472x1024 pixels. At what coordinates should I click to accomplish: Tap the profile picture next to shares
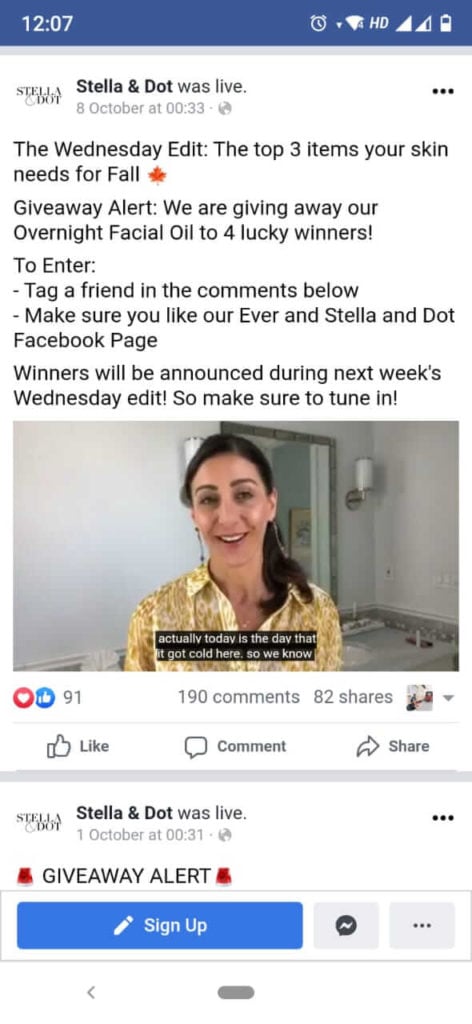click(x=419, y=697)
